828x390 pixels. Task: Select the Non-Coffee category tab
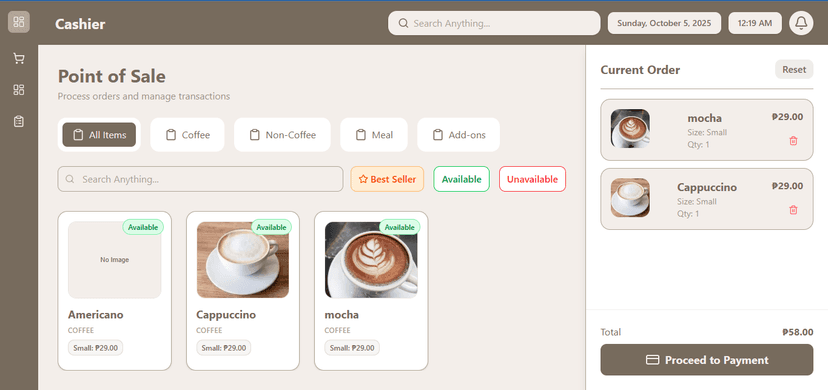(283, 135)
